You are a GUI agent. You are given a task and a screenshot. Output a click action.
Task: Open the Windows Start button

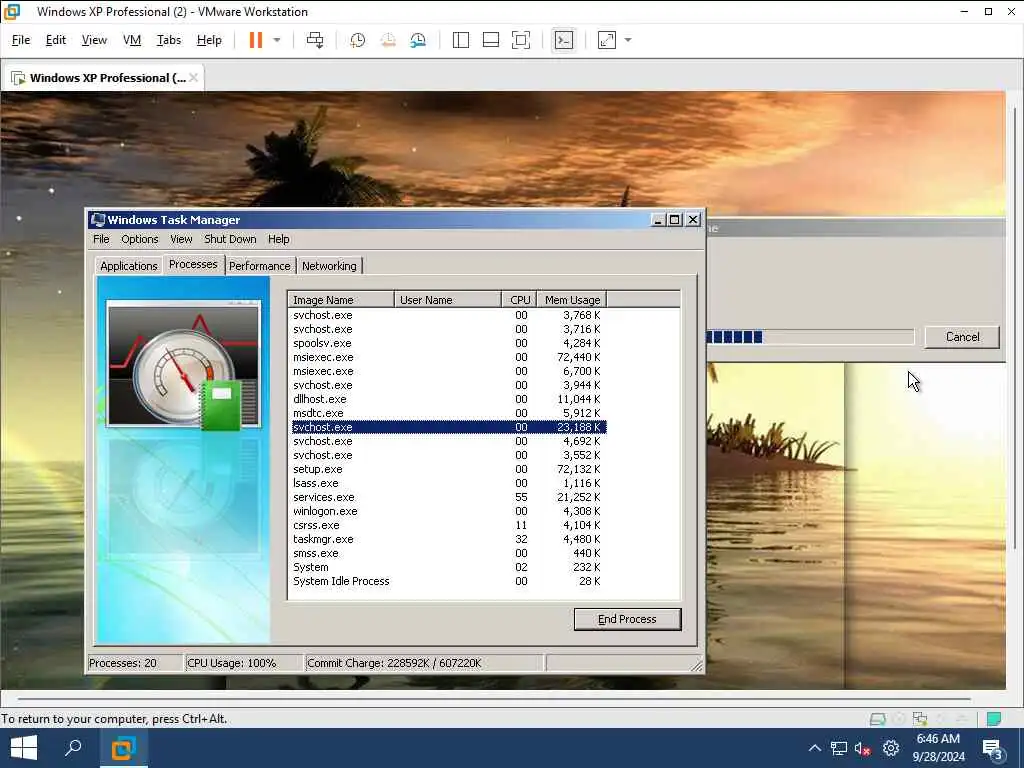pos(24,748)
